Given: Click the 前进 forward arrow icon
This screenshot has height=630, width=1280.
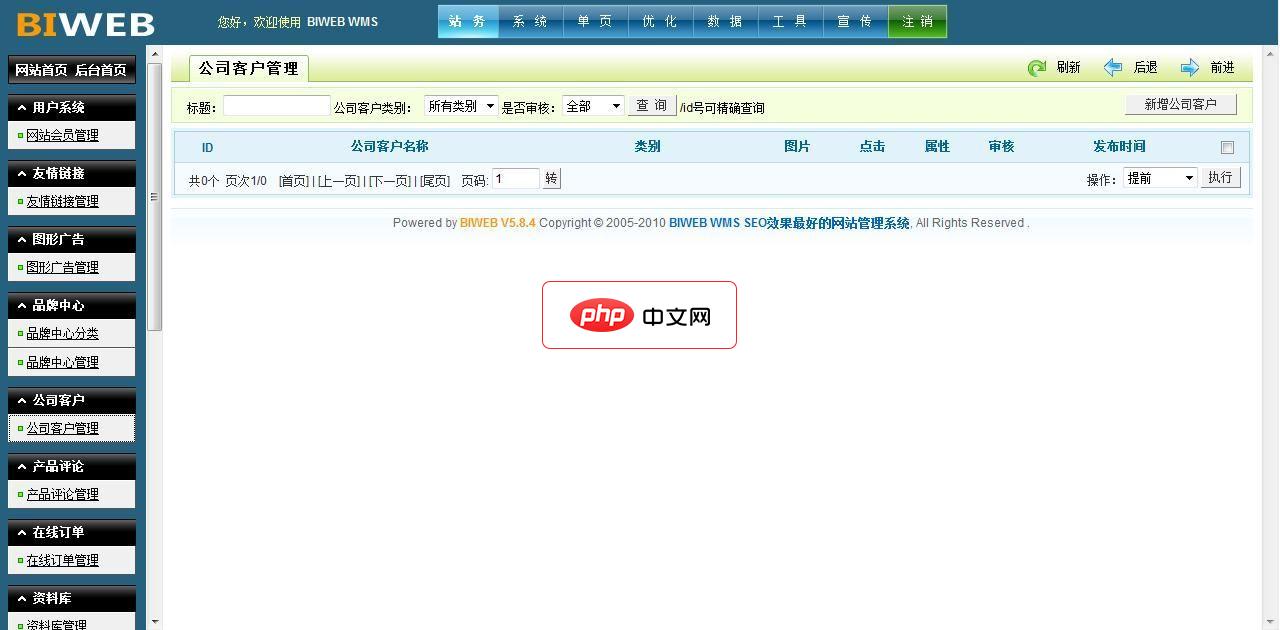Looking at the screenshot, I should coord(1189,66).
